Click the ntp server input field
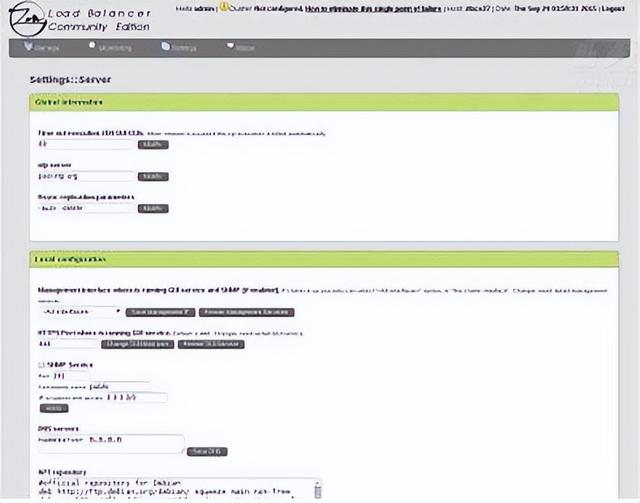Viewport: 640px width, 503px height. [84, 176]
